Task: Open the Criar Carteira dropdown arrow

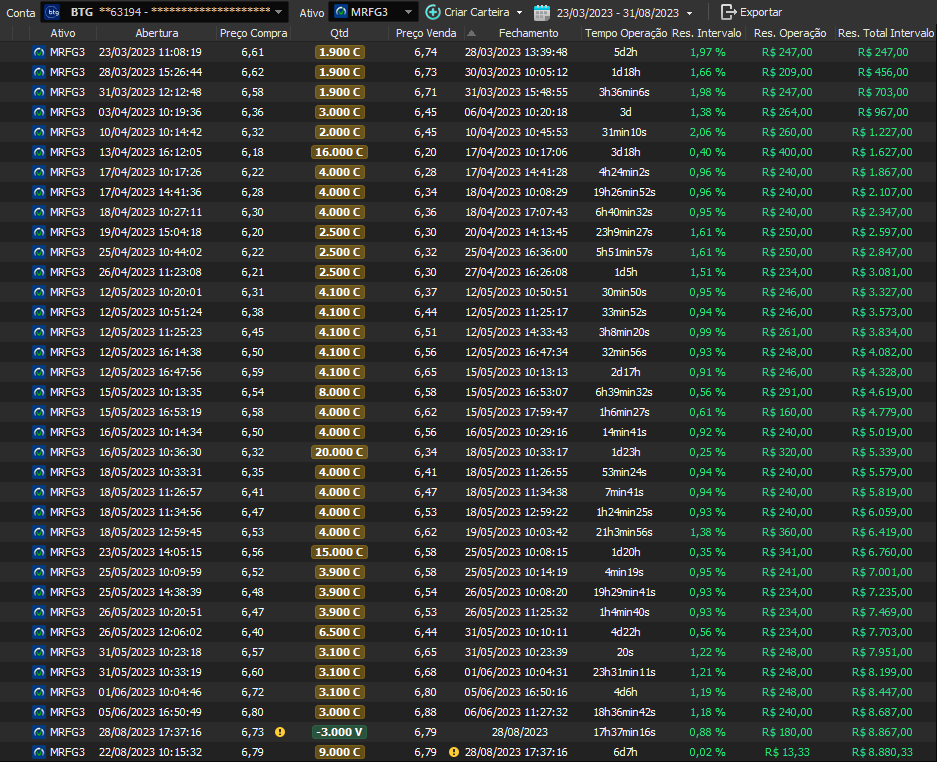Action: point(519,13)
